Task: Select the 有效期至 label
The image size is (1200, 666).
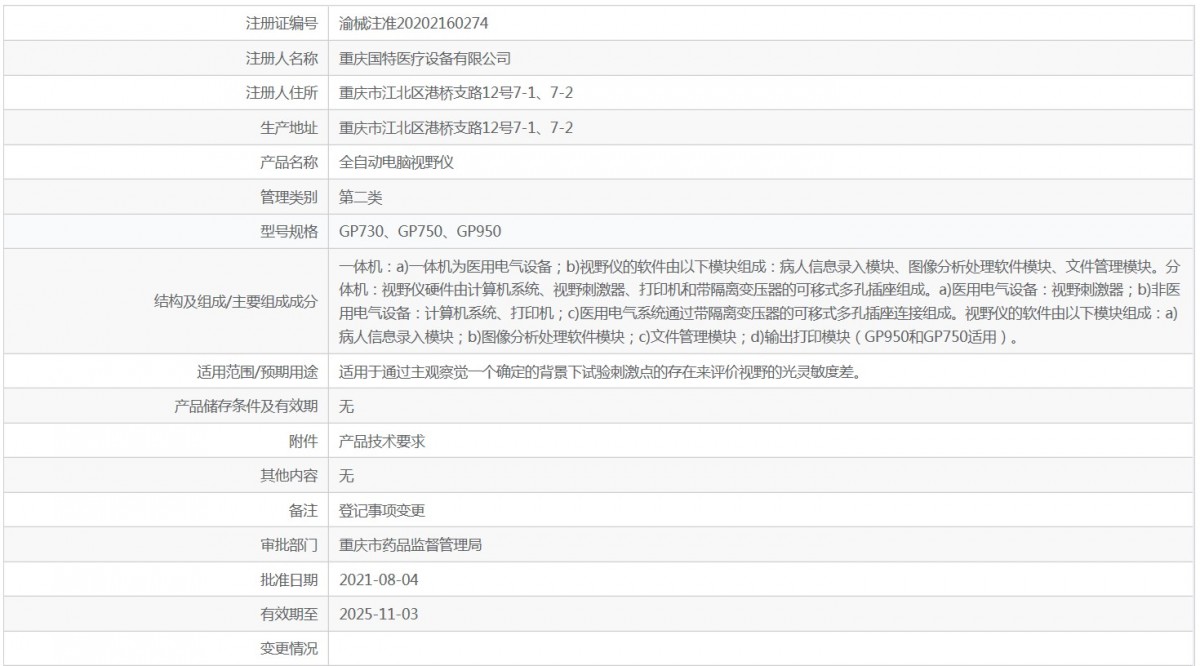Action: click(289, 615)
